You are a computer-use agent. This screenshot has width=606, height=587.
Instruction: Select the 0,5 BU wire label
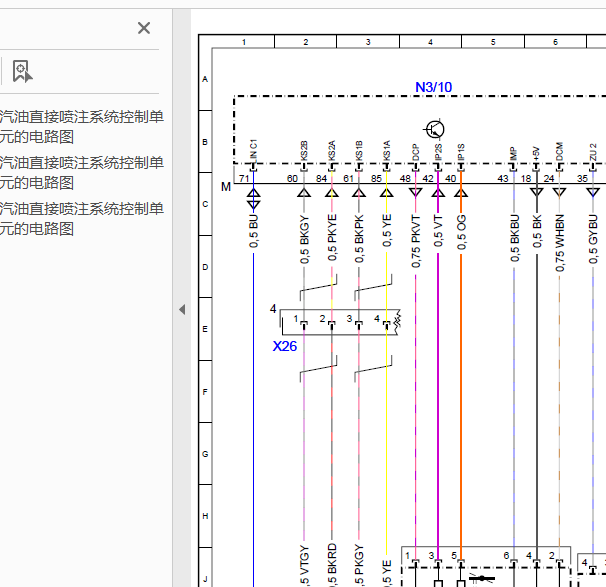(x=254, y=231)
